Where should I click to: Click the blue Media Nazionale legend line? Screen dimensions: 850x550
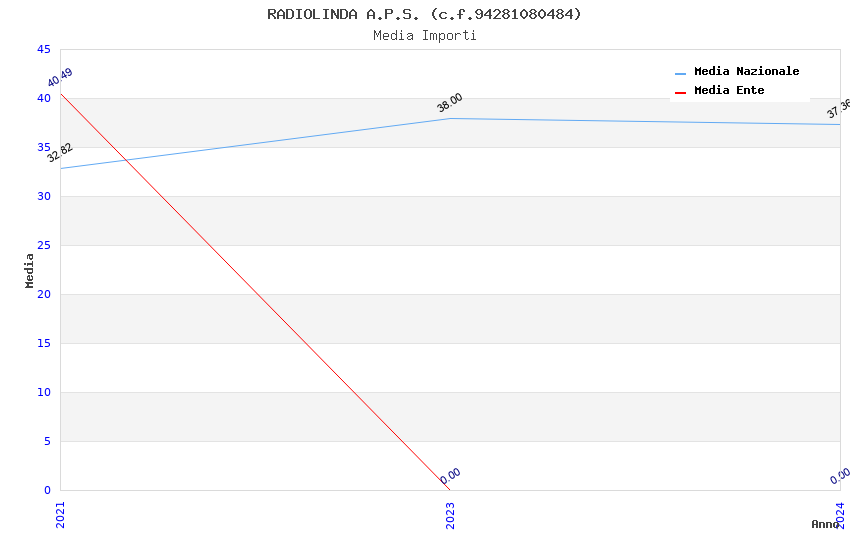click(x=681, y=73)
